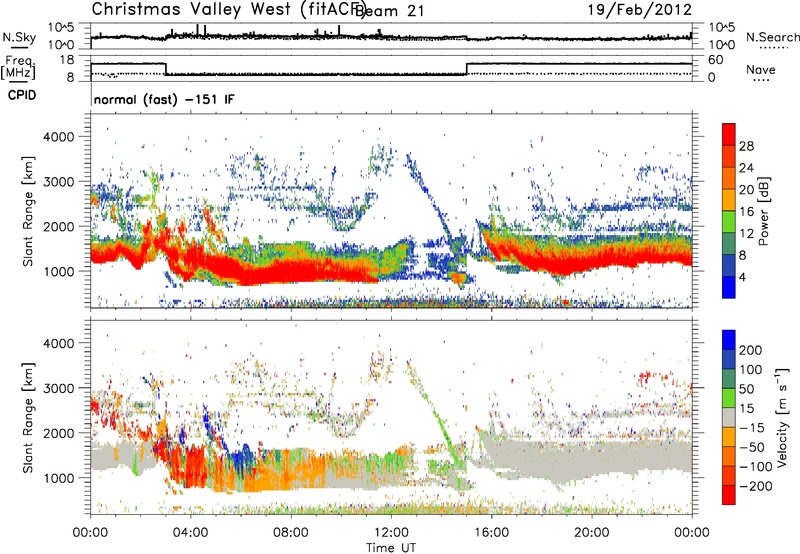Click the '3000' tick on velocity panel
The image size is (800, 554).
(x=58, y=388)
